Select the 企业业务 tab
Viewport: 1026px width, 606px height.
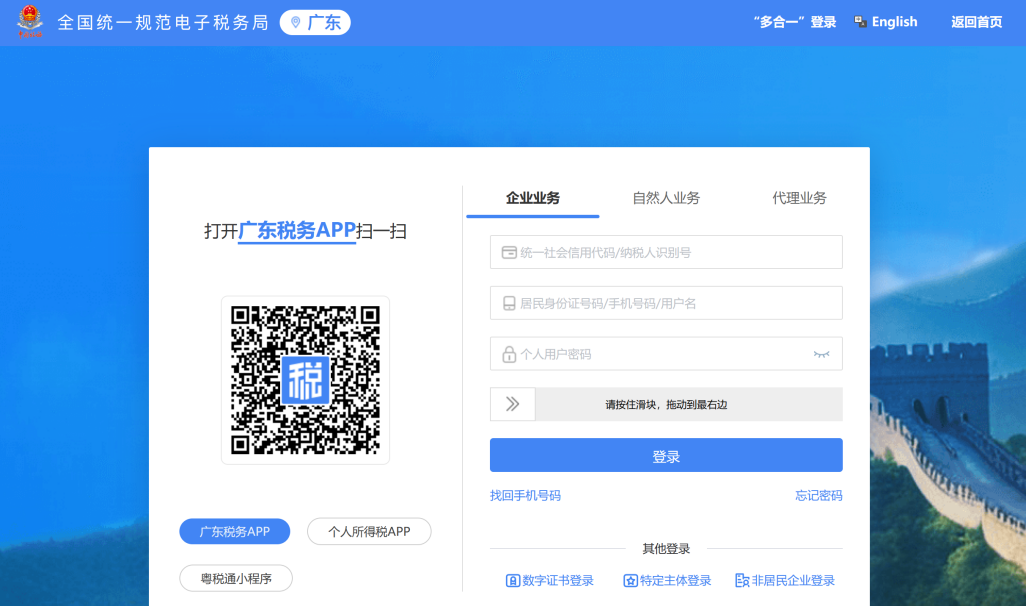533,198
